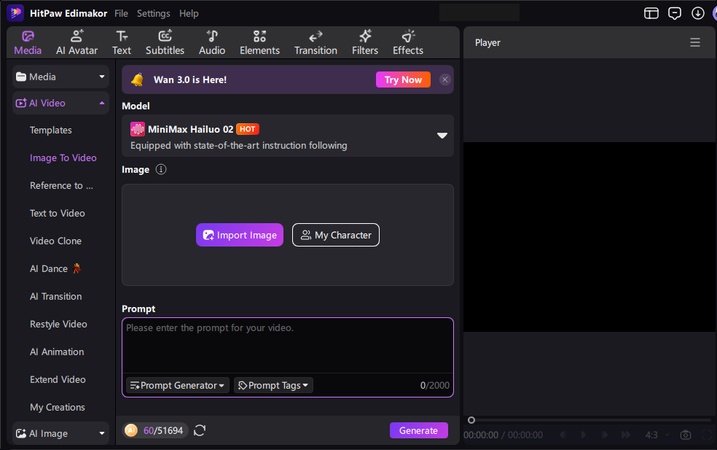Open the File menu
Viewport: 717px width, 450px height.
[121, 13]
